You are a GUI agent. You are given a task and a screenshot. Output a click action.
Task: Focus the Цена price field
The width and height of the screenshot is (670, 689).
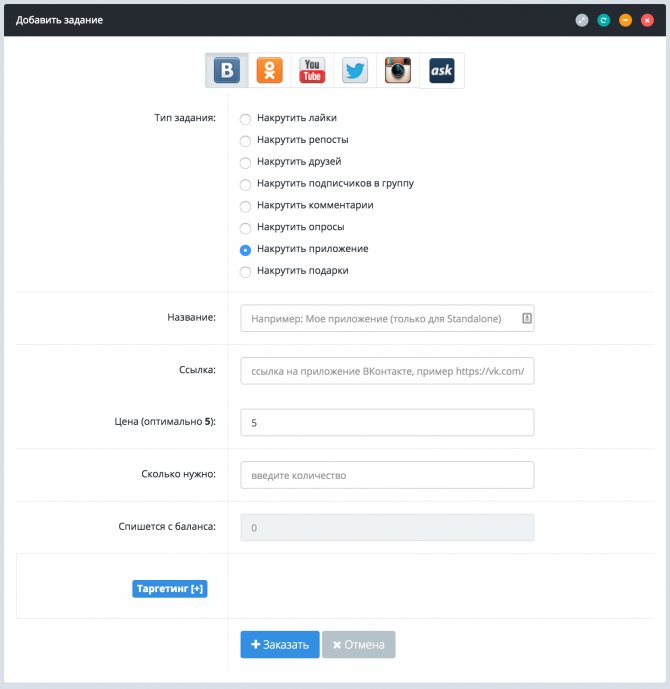[x=387, y=422]
